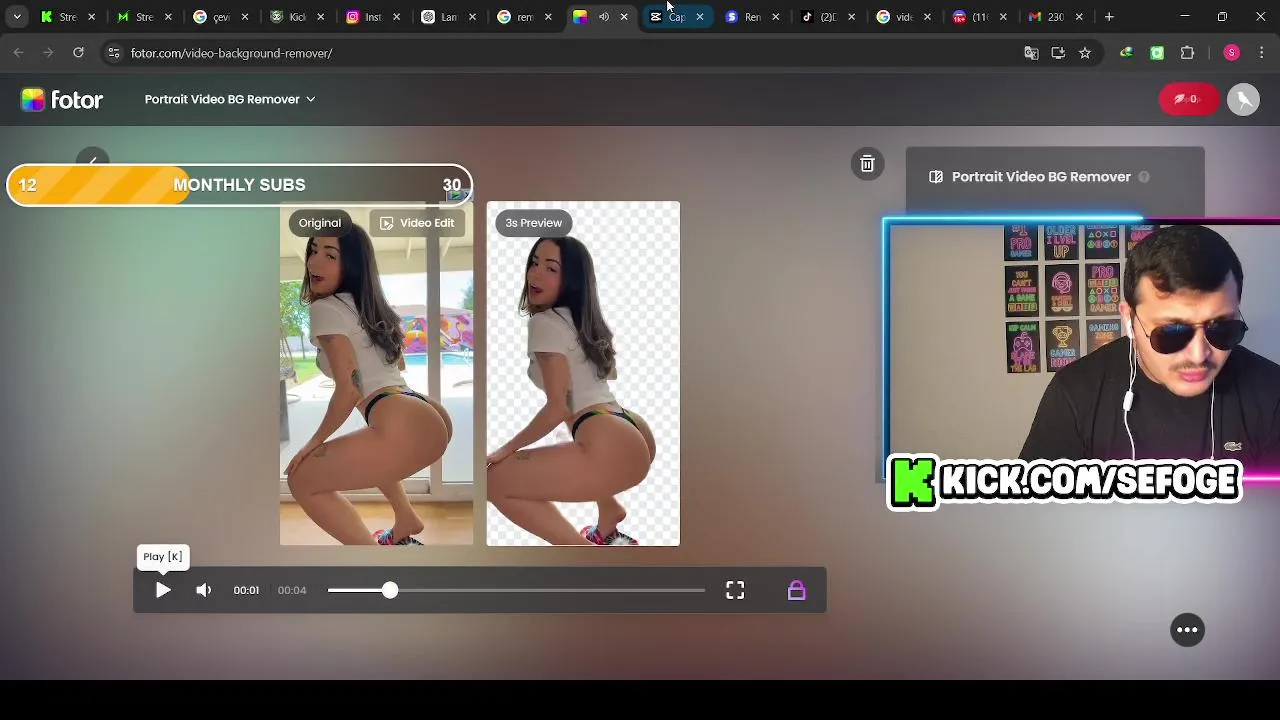
Task: Select the background-removed preview thumbnail
Action: 583,374
